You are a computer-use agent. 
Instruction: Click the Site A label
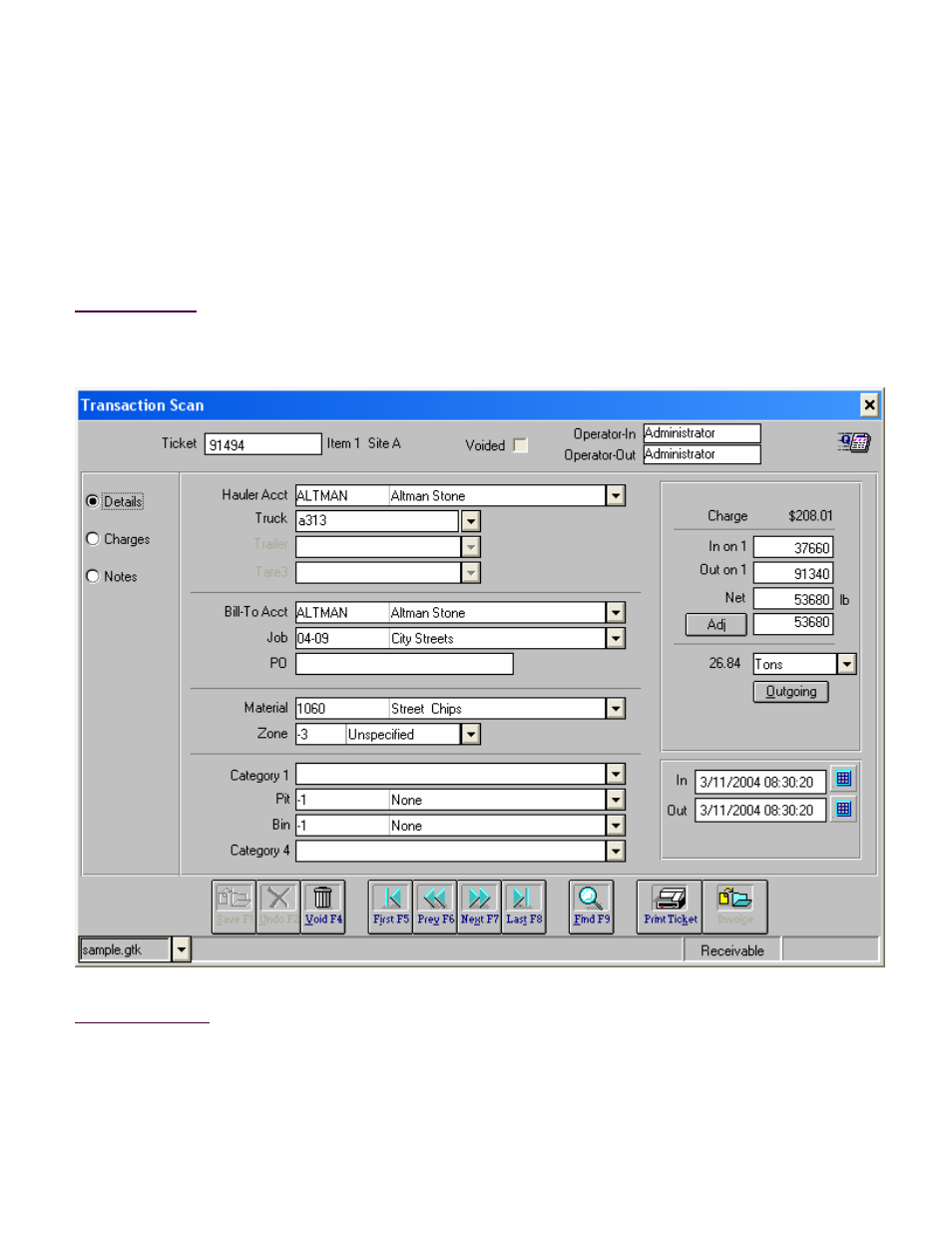click(x=384, y=443)
